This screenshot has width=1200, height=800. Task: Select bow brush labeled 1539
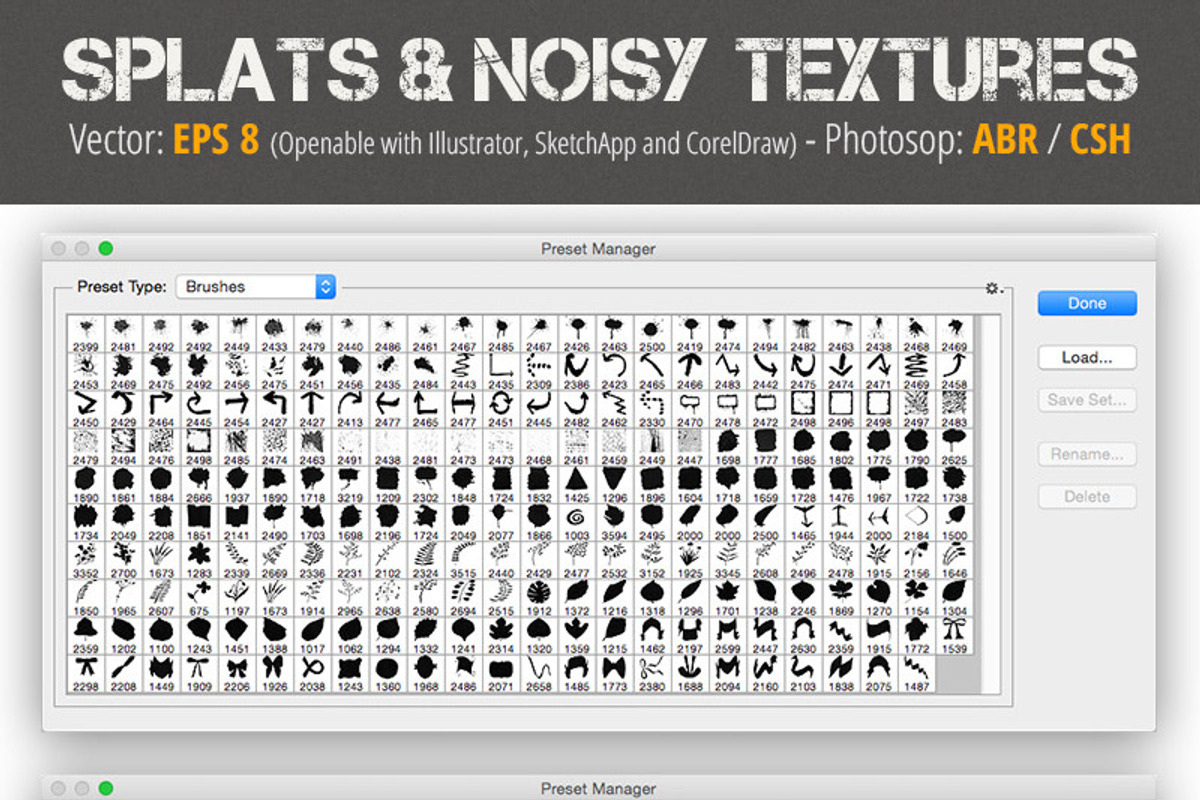coord(955,635)
